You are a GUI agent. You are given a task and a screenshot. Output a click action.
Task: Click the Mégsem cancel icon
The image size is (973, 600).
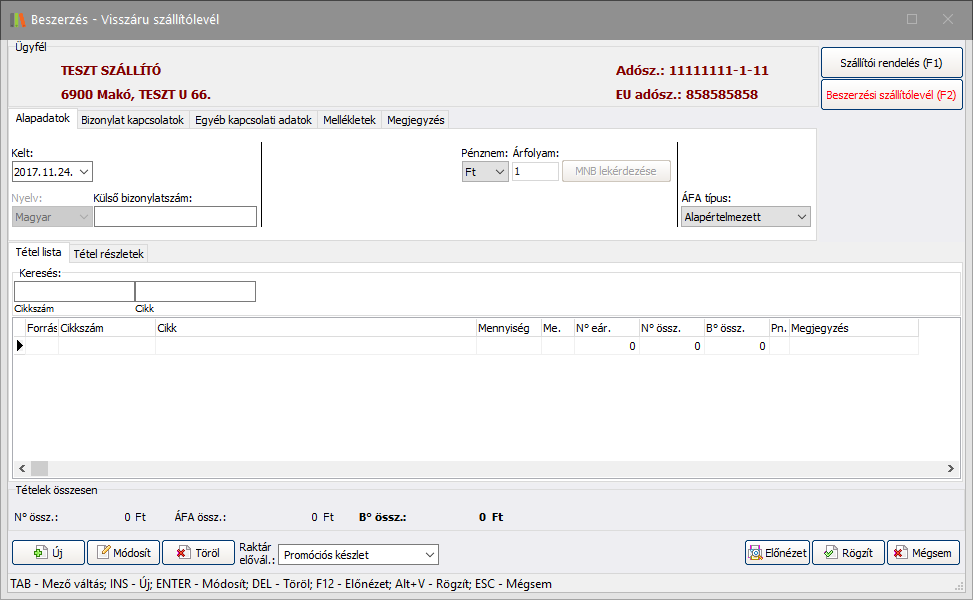click(x=901, y=553)
